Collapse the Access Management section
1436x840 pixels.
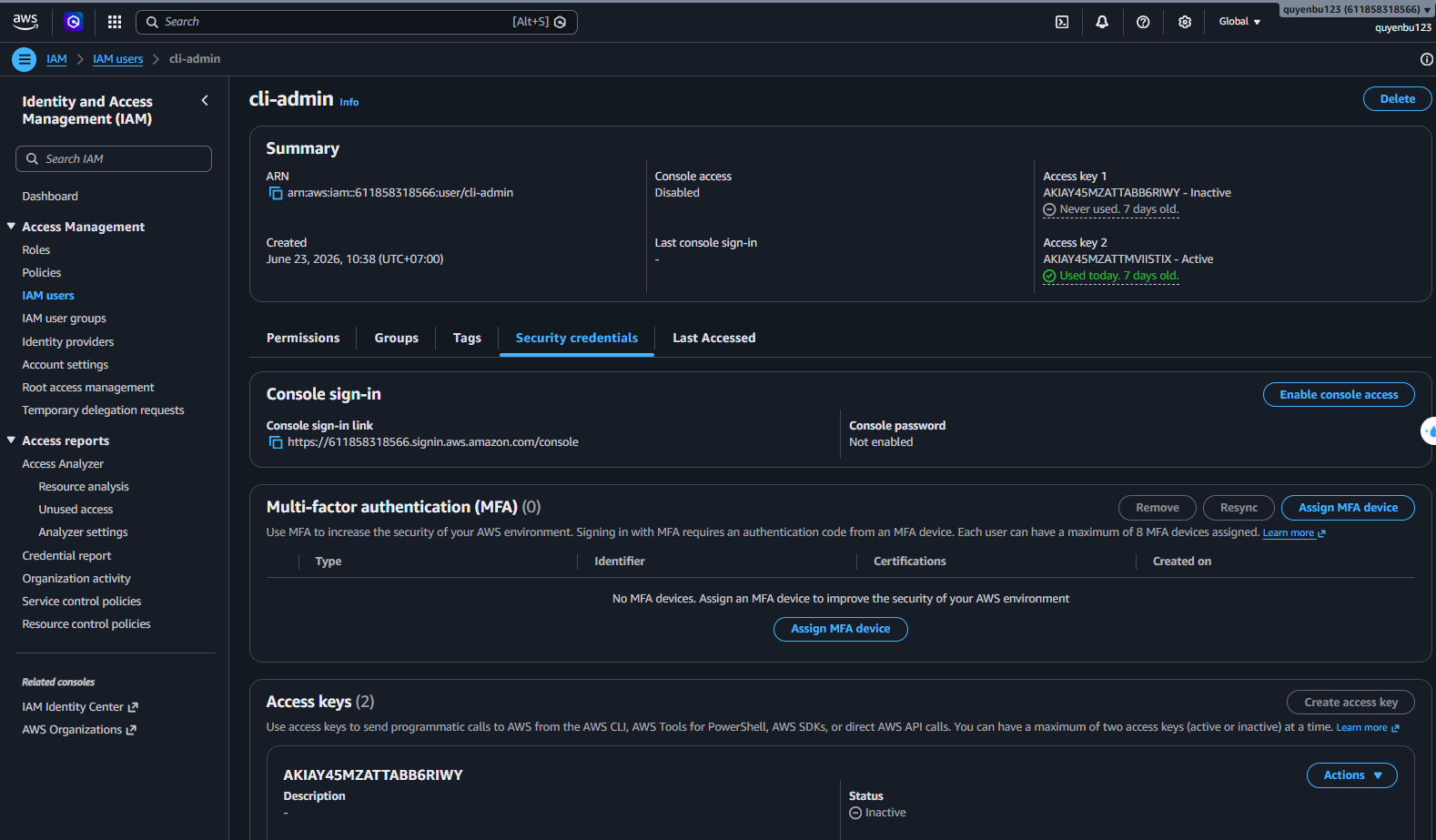[x=11, y=227]
